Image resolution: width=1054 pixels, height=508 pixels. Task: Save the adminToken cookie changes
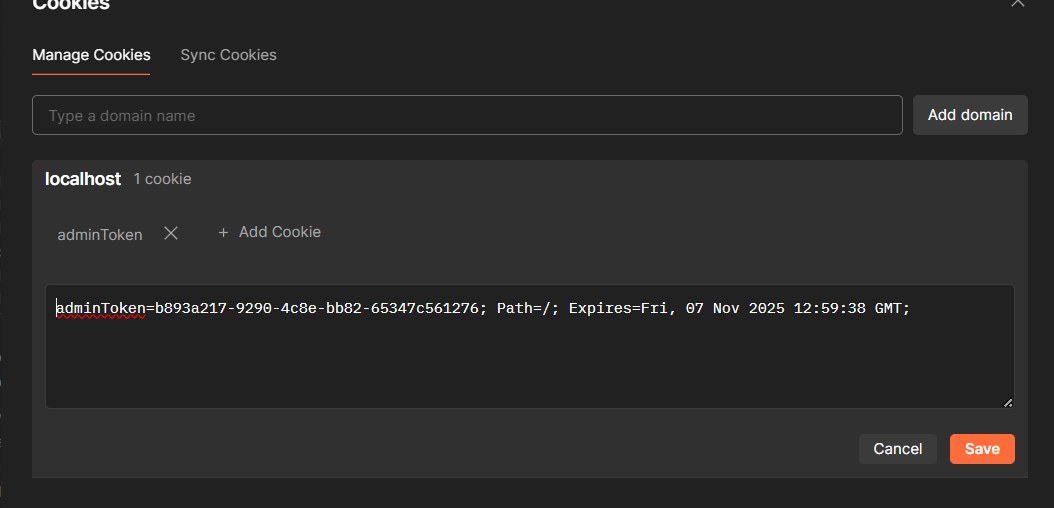coord(981,449)
